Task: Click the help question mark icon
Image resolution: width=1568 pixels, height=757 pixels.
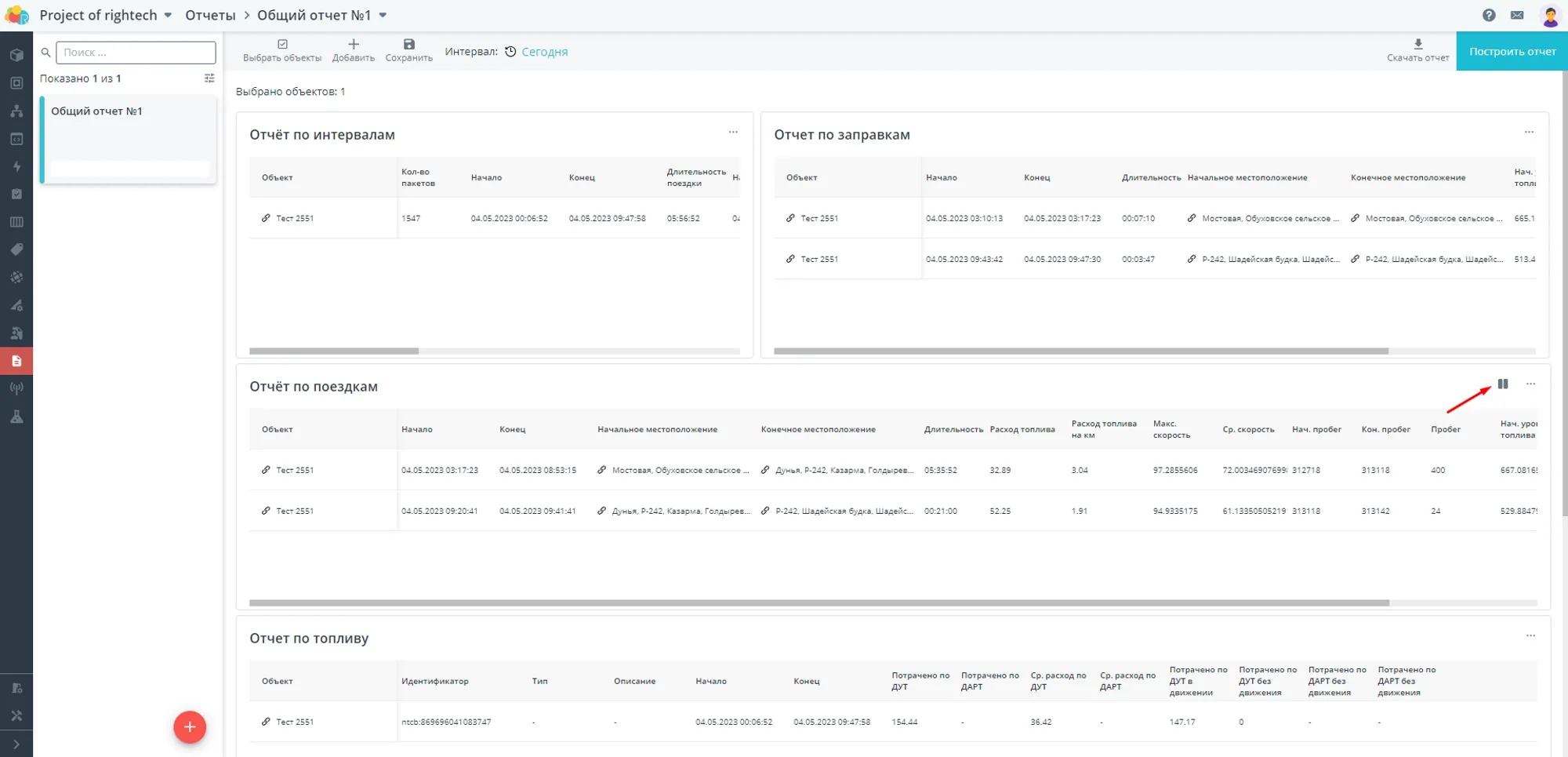Action: [1489, 15]
